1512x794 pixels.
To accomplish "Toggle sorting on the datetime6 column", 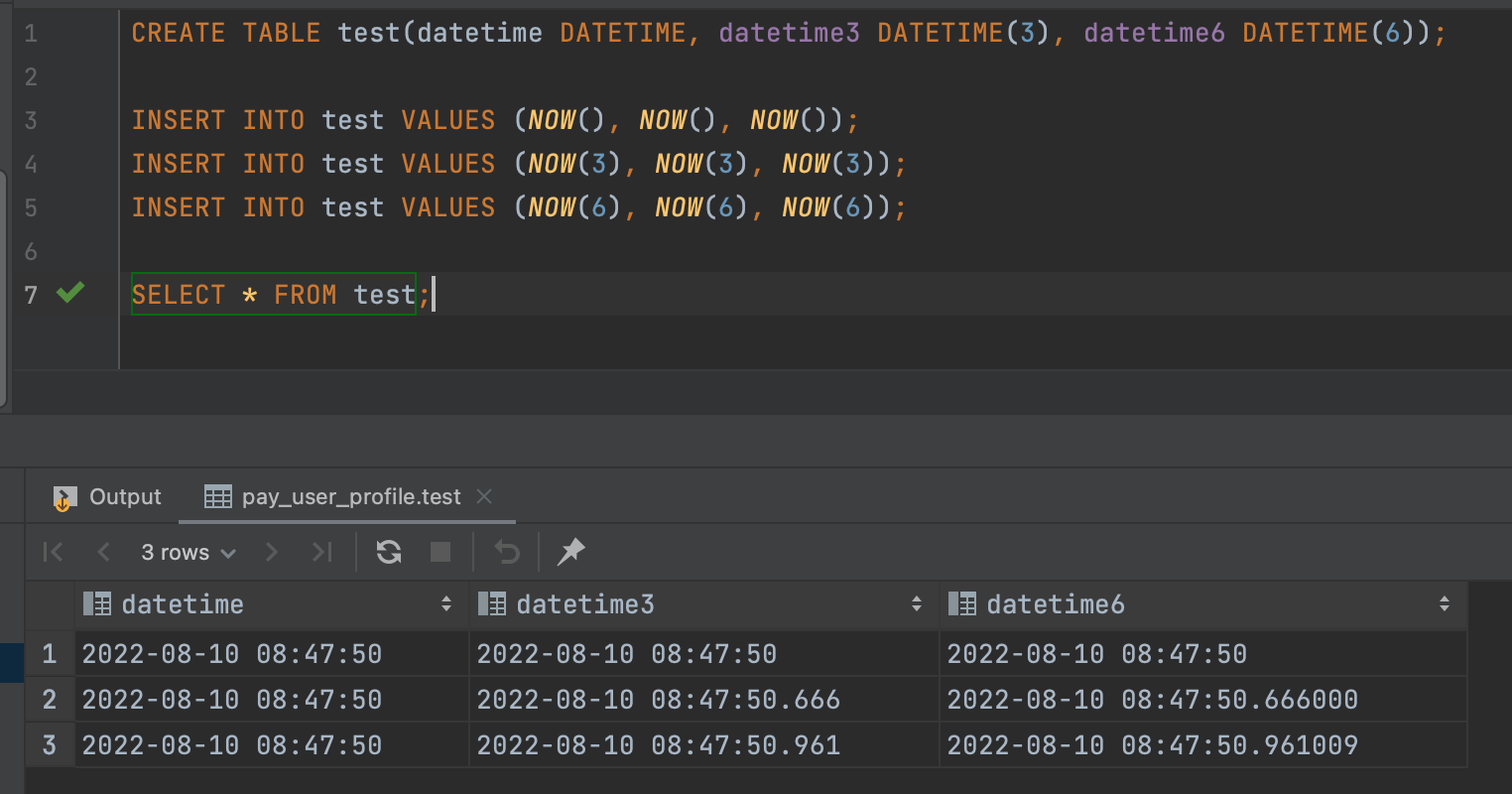I will (1446, 603).
